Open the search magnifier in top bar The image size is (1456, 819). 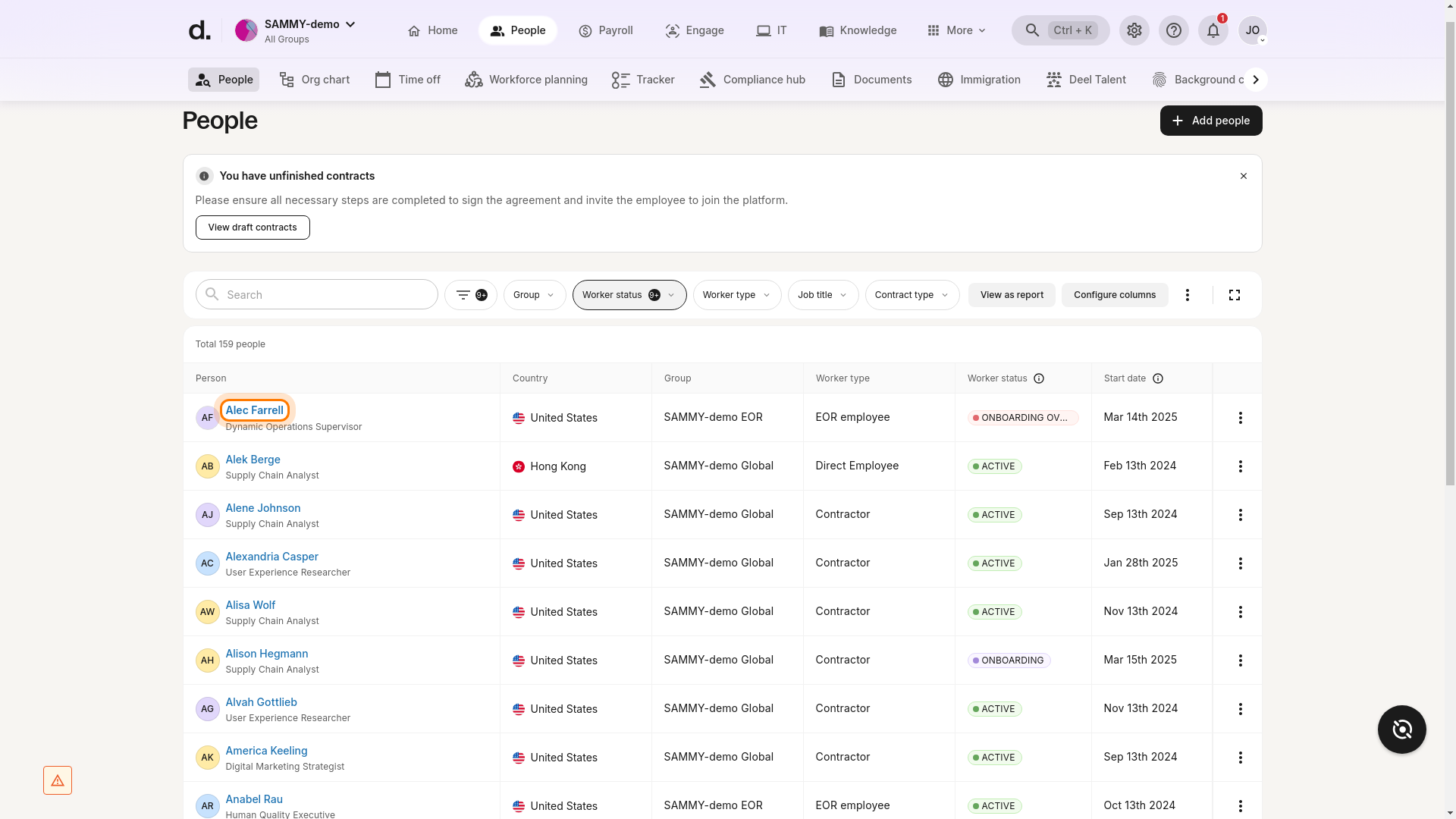click(x=1032, y=30)
